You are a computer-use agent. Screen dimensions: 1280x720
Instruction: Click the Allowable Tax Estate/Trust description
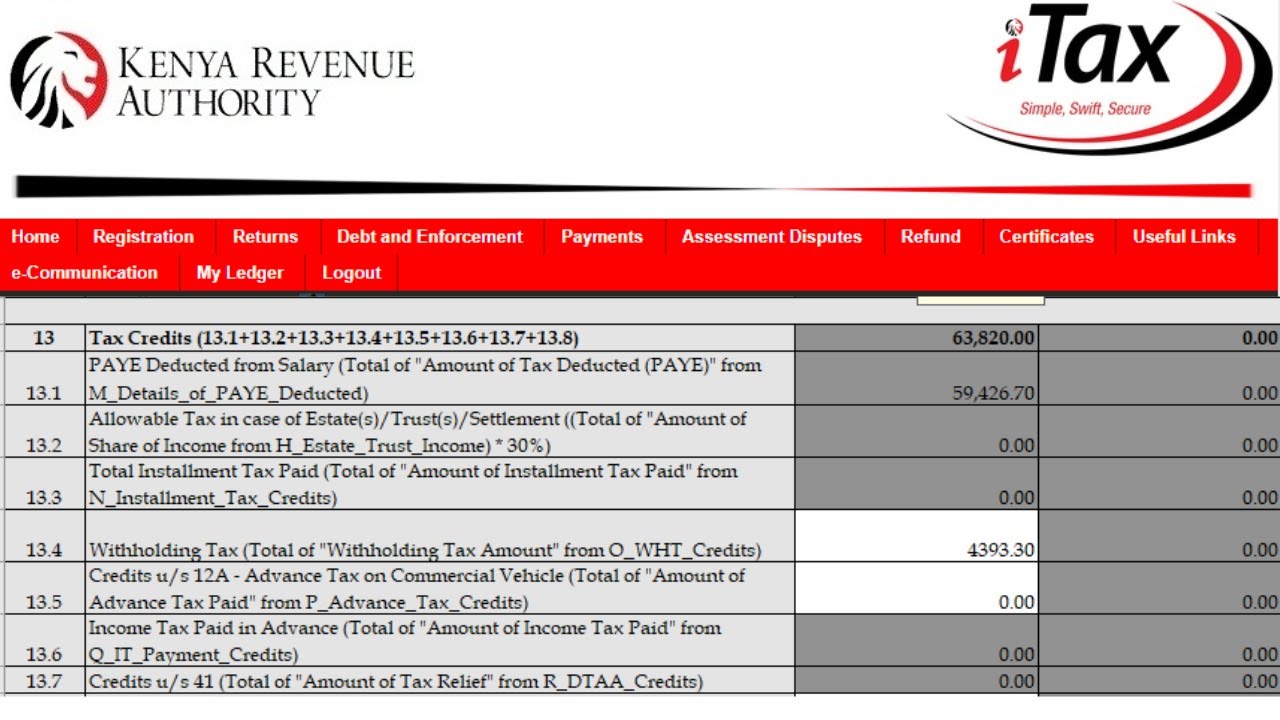coord(418,432)
